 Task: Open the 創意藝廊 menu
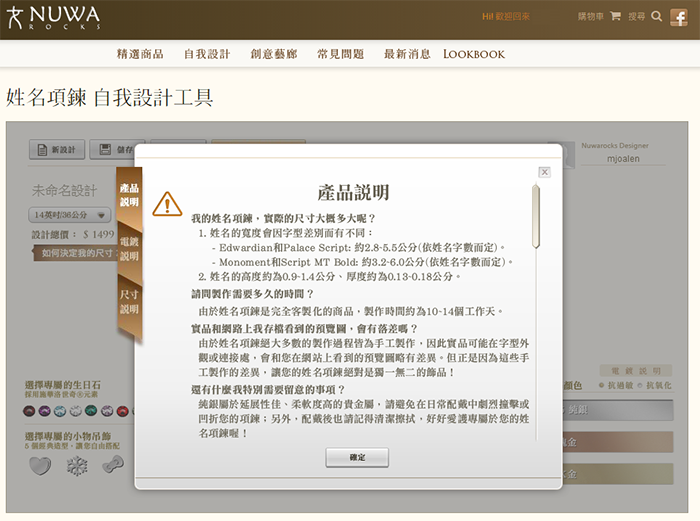[274, 54]
